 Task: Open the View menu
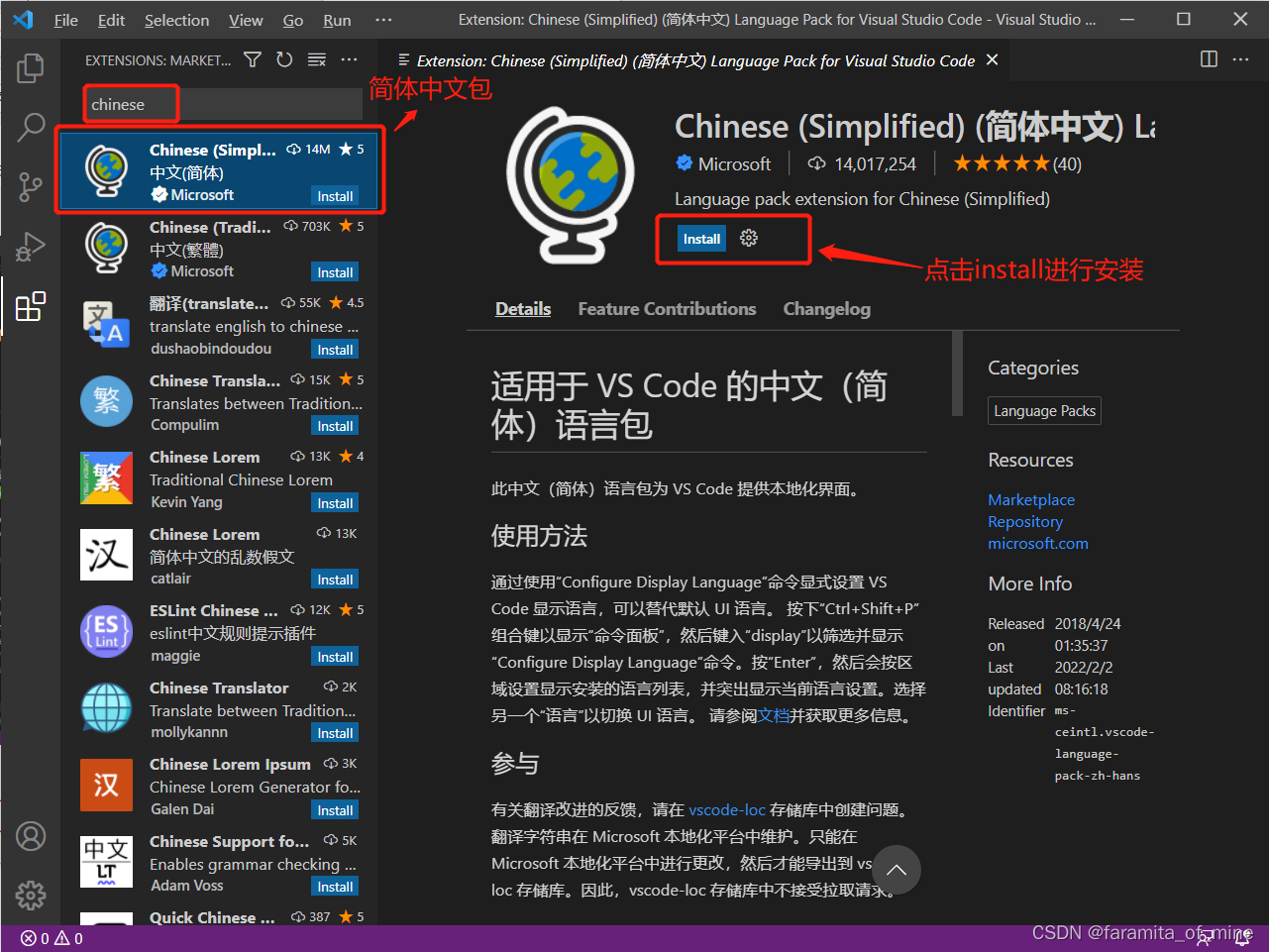(246, 20)
